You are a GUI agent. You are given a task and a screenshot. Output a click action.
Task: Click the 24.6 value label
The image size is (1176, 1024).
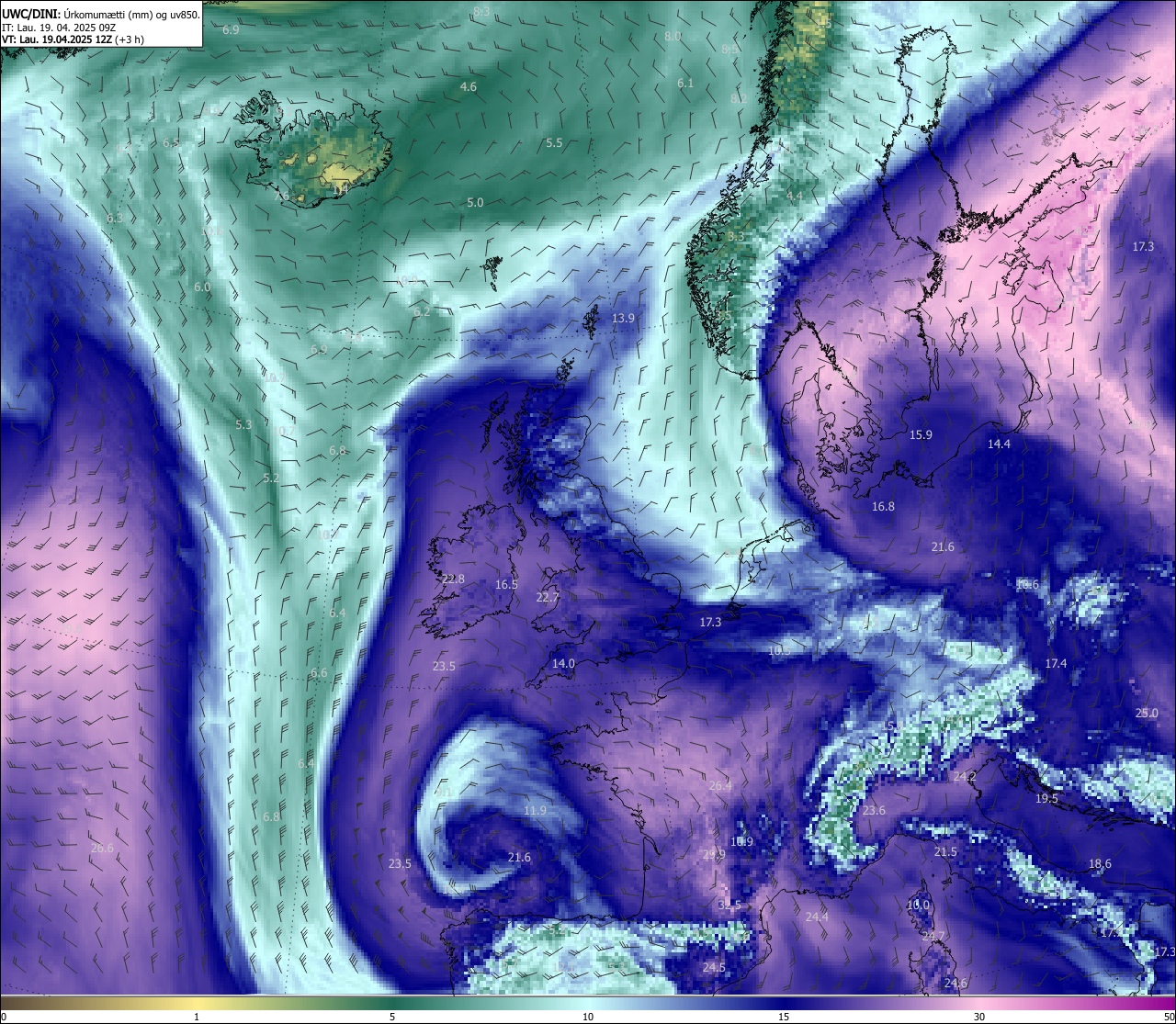coord(955,983)
